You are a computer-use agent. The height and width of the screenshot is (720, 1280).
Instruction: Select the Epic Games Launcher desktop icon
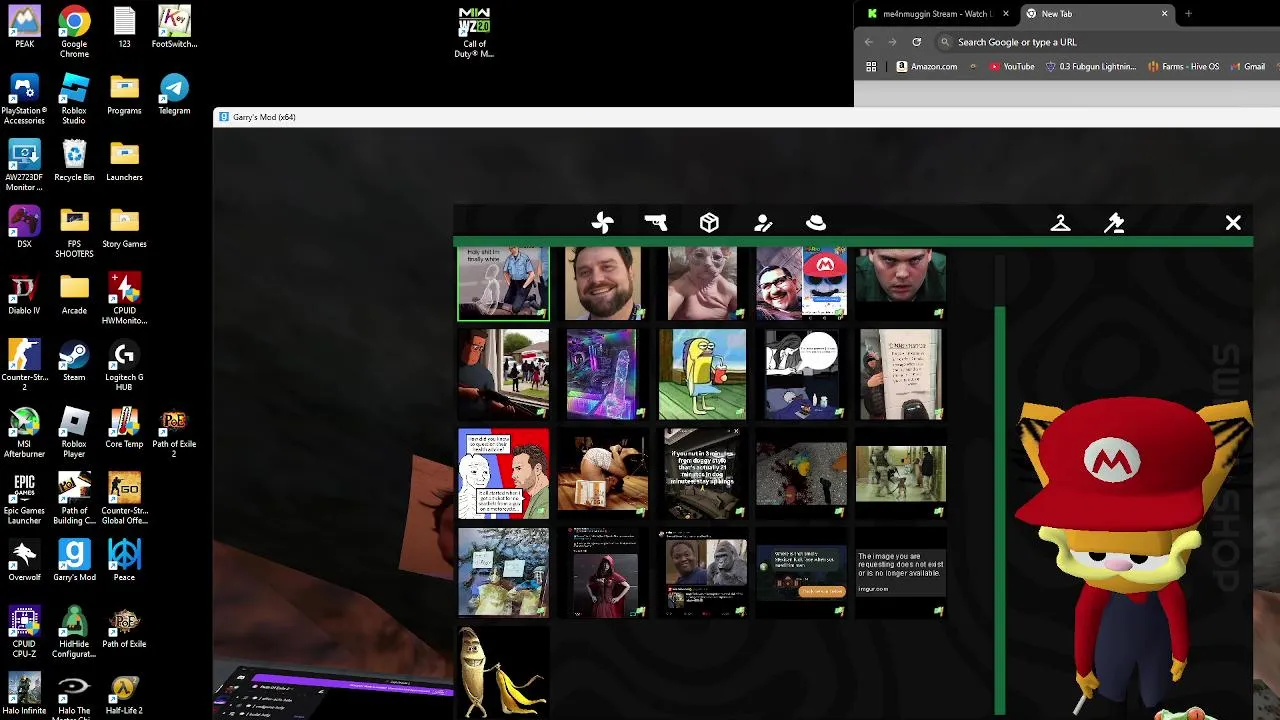coord(24,499)
